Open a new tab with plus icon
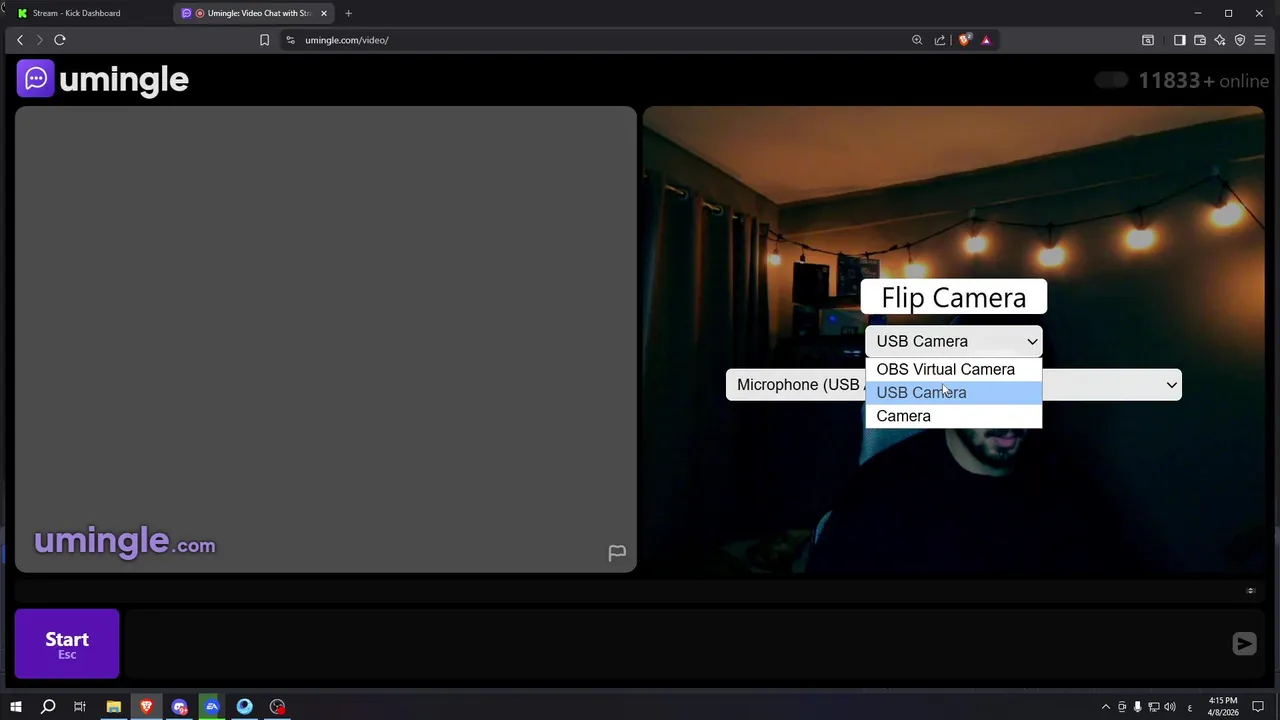 tap(348, 13)
